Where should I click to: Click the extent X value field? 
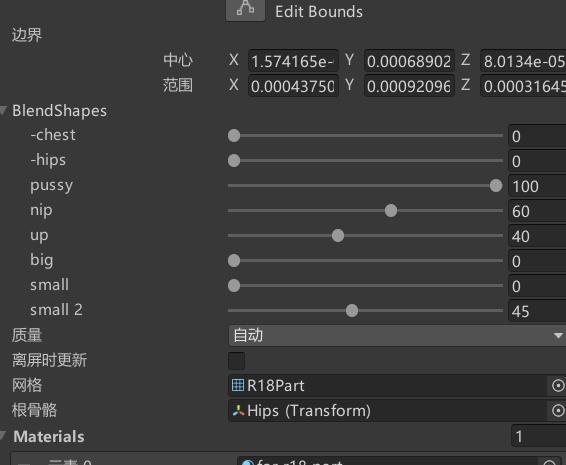(x=293, y=86)
